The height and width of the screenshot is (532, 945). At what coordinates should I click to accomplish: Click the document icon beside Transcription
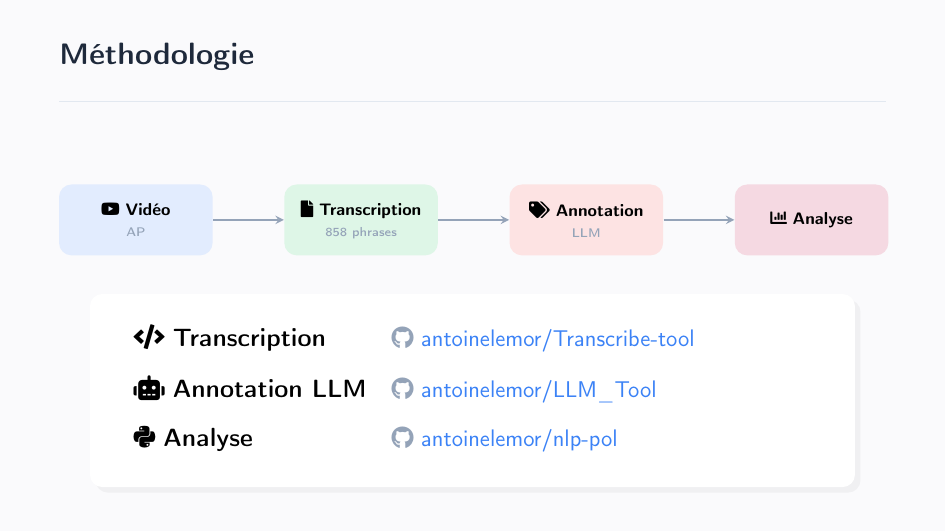pyautogui.click(x=307, y=209)
